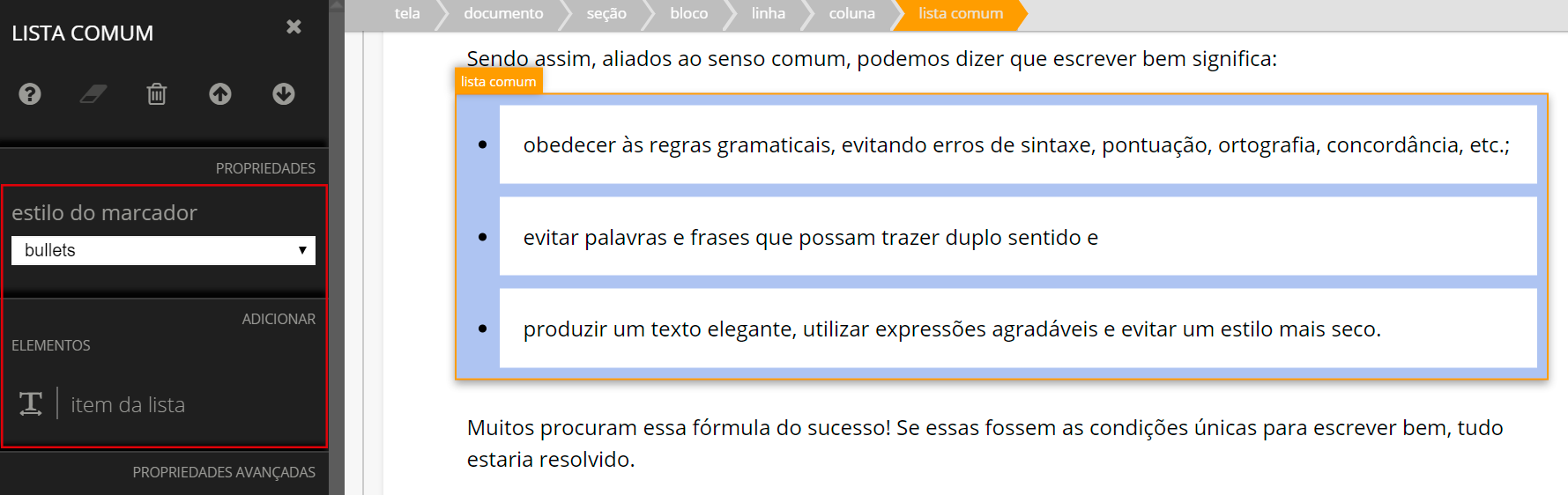Screen dimensions: 1568x495
Task: Click the eraser icon in the panel
Action: click(x=93, y=93)
